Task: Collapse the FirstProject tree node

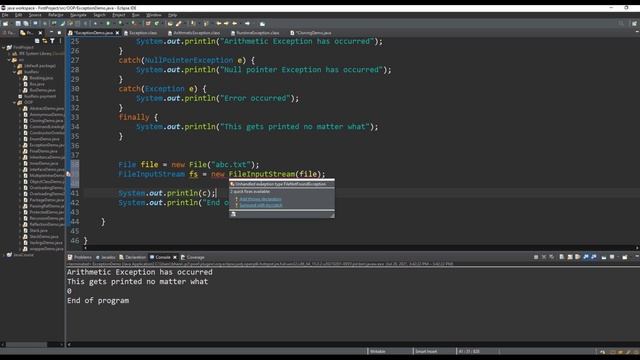Action: [x=4, y=47]
